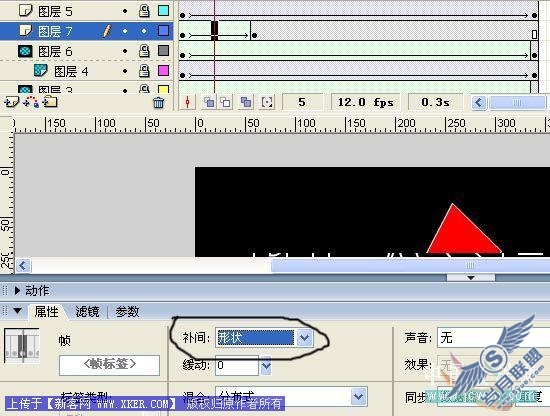Open the 补间 tween type dropdown
The width and height of the screenshot is (550, 416).
[x=304, y=338]
